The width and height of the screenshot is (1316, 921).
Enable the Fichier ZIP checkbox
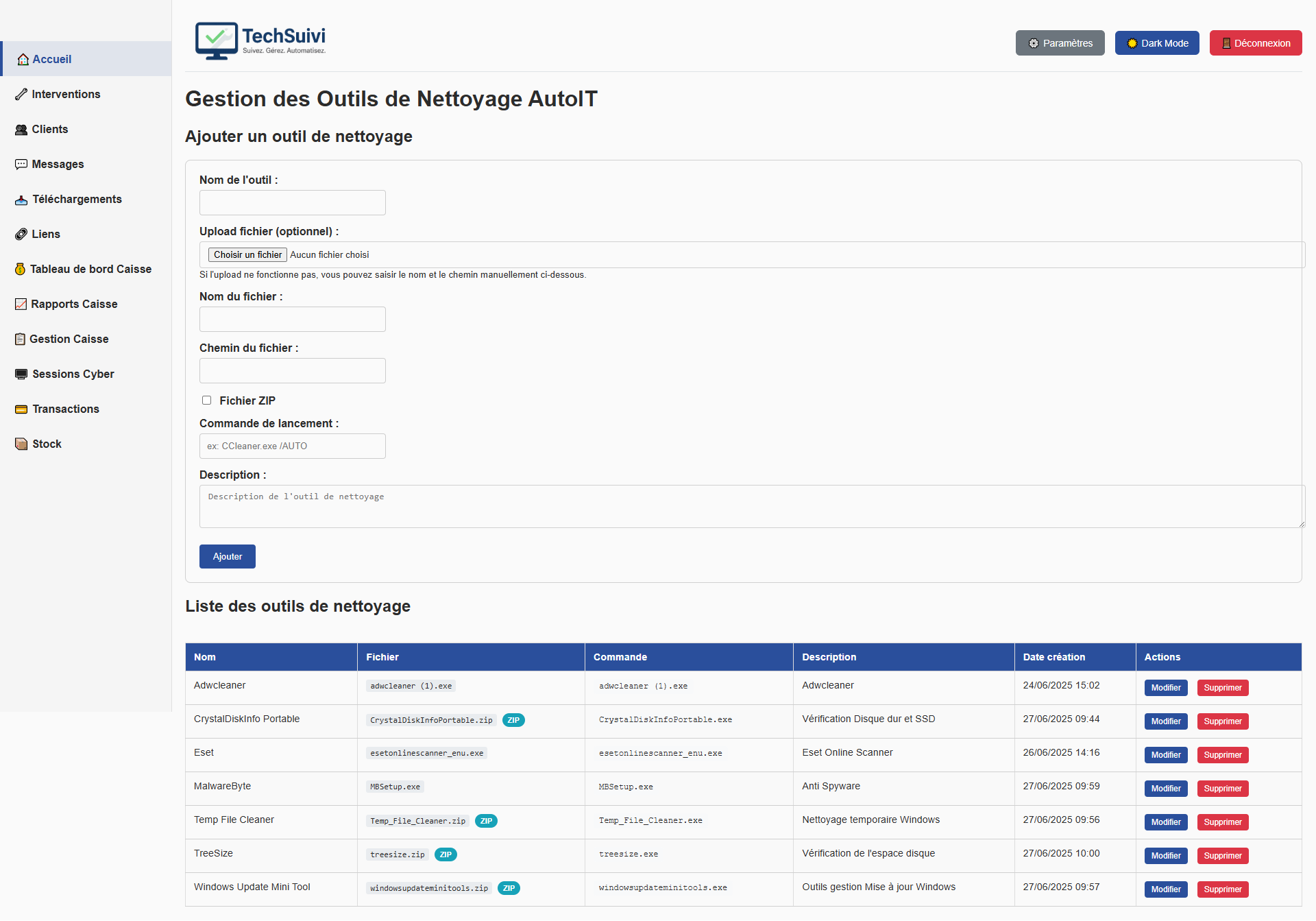click(206, 400)
